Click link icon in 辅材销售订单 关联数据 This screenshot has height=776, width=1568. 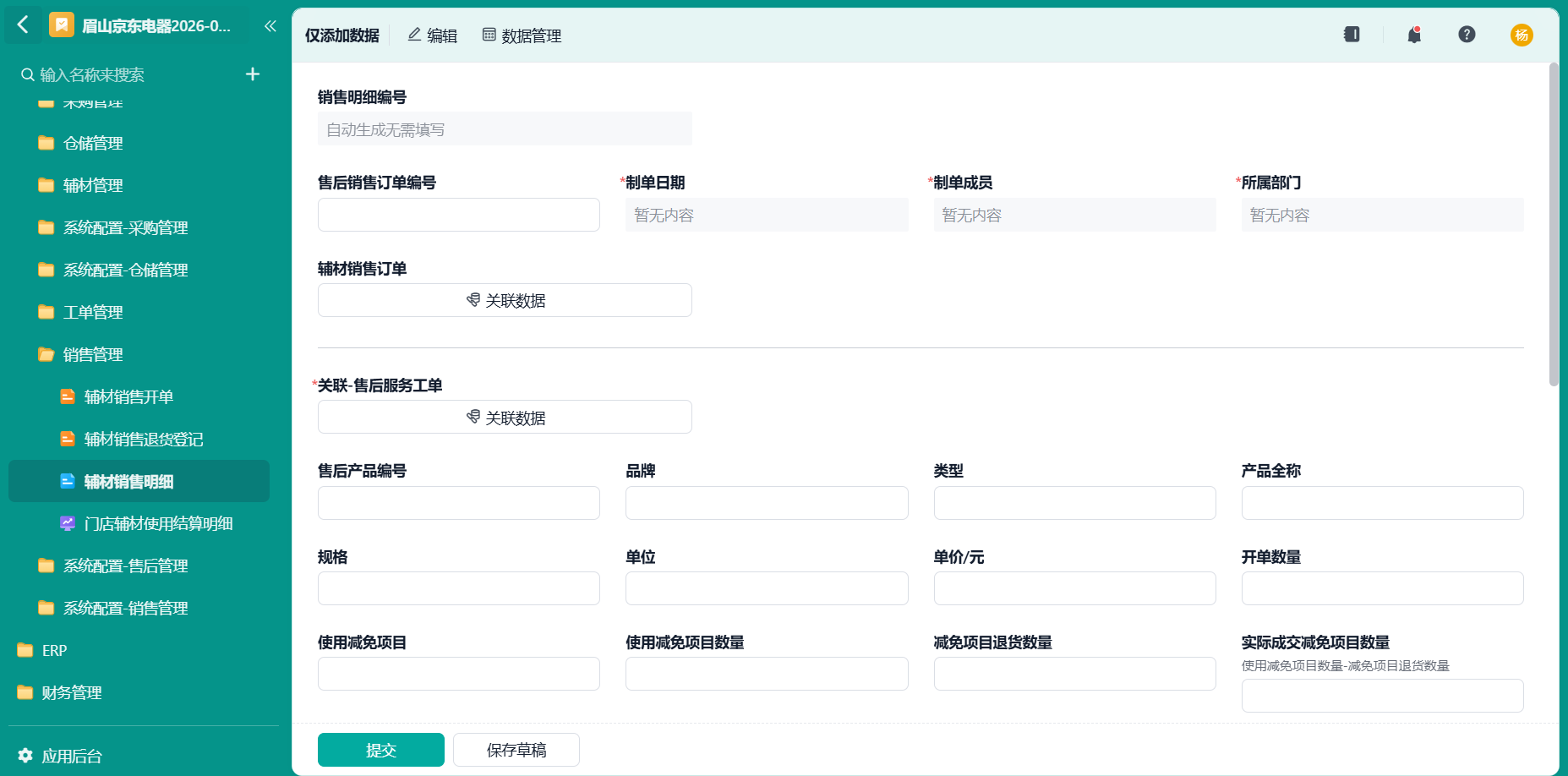click(473, 300)
